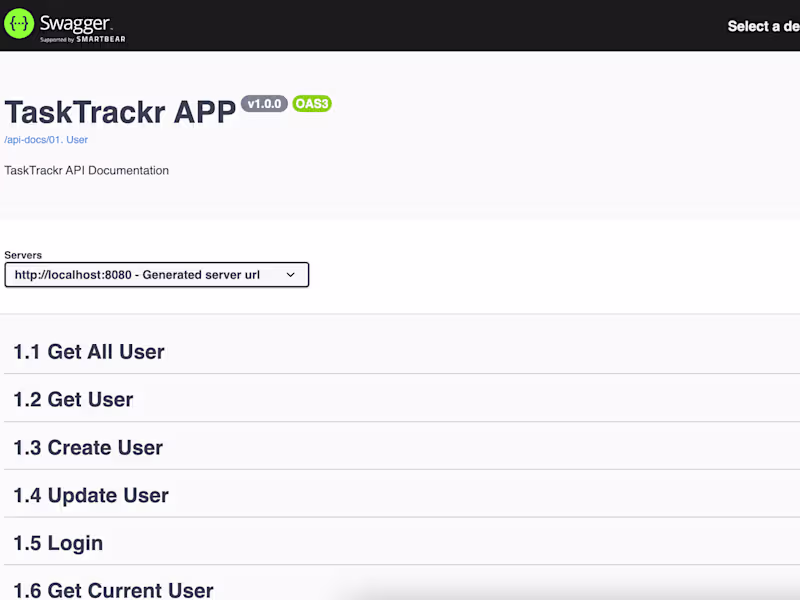Click the v1.0.0 version badge
The image size is (800, 600).
264,104
